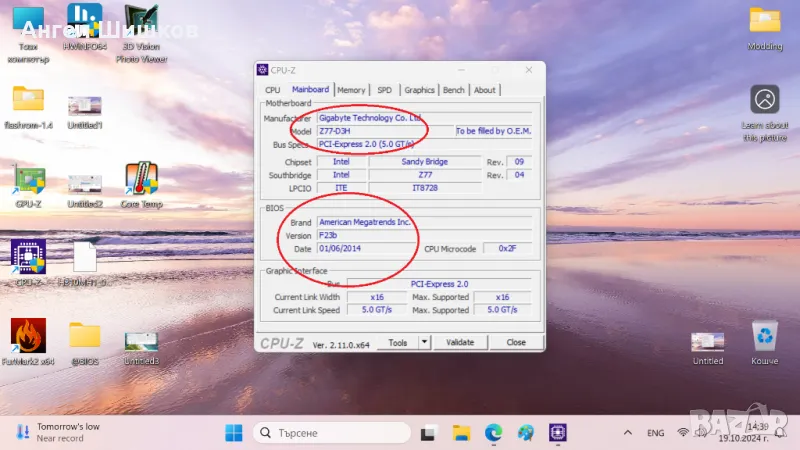Launch FurMark2 x64 desktop shortcut
Viewport: 800px width, 450px height.
(28, 337)
